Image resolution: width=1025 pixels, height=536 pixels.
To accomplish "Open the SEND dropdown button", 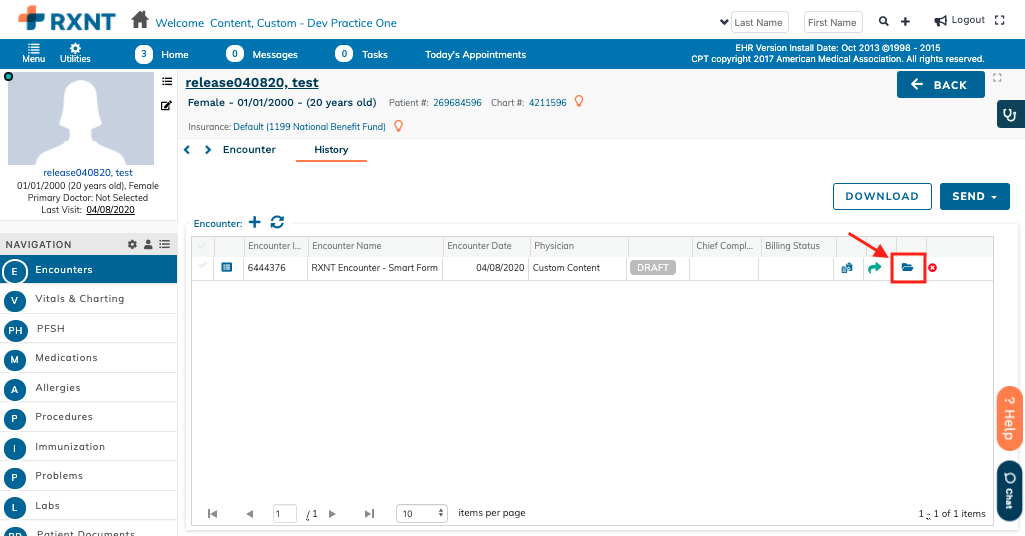I will [974, 197].
